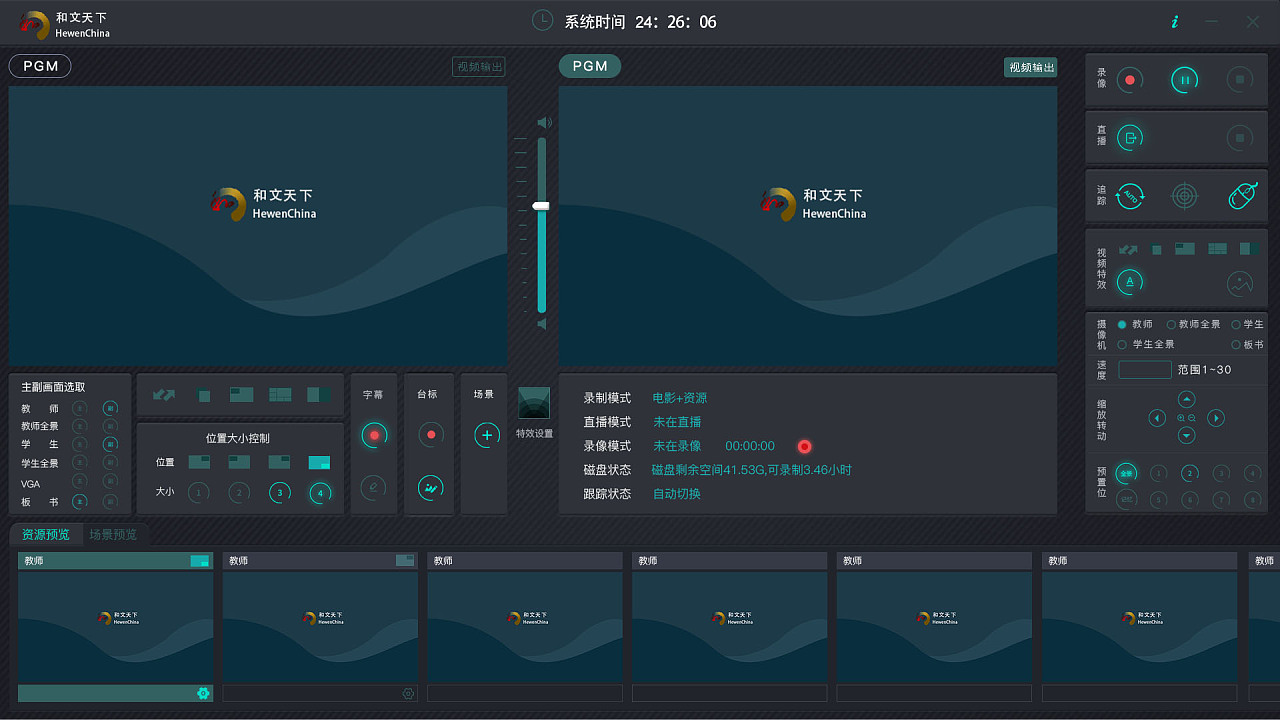Click the volume slider handle
Image resolution: width=1280 pixels, height=720 pixels.
tap(541, 205)
